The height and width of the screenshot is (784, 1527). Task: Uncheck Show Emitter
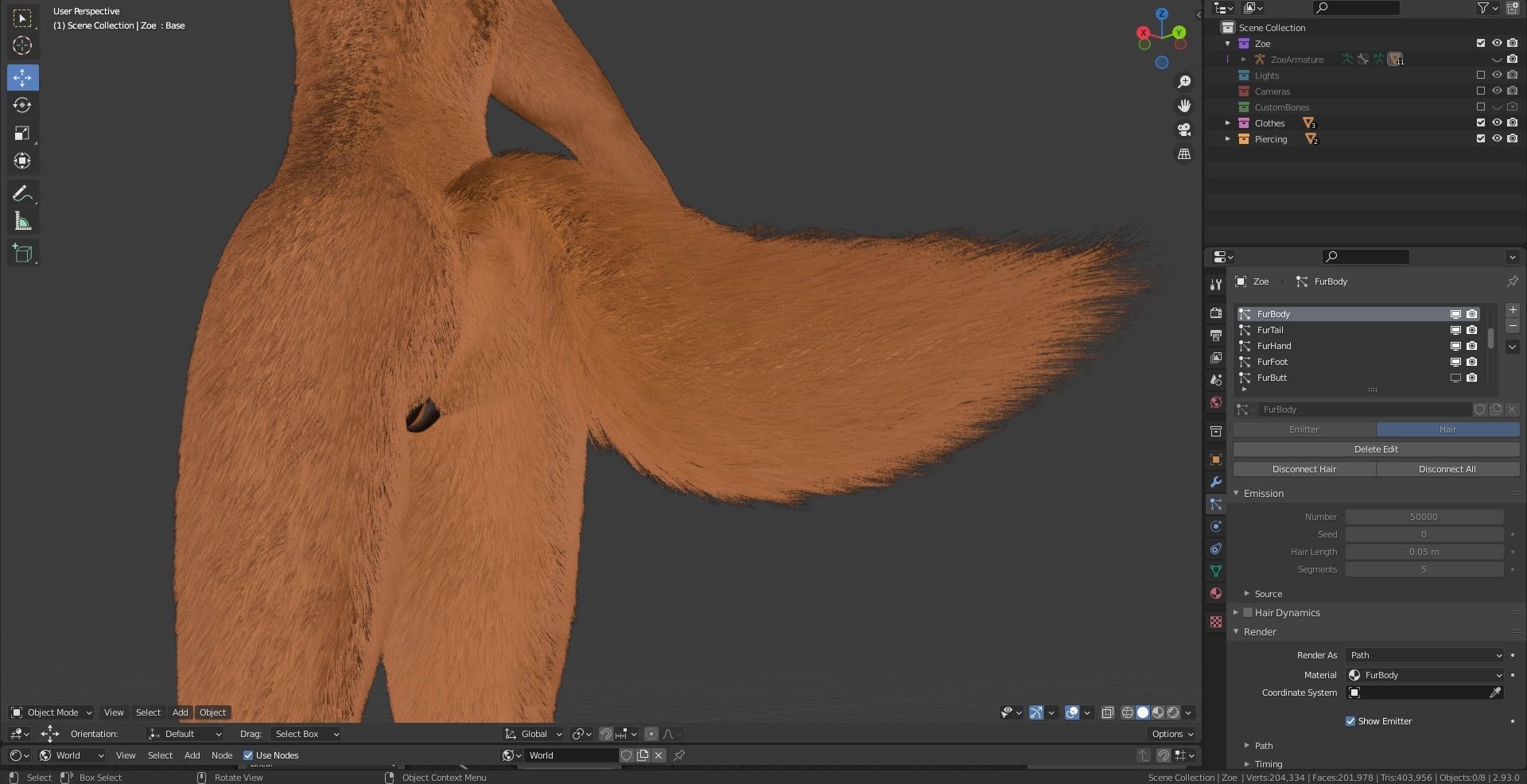[1350, 721]
